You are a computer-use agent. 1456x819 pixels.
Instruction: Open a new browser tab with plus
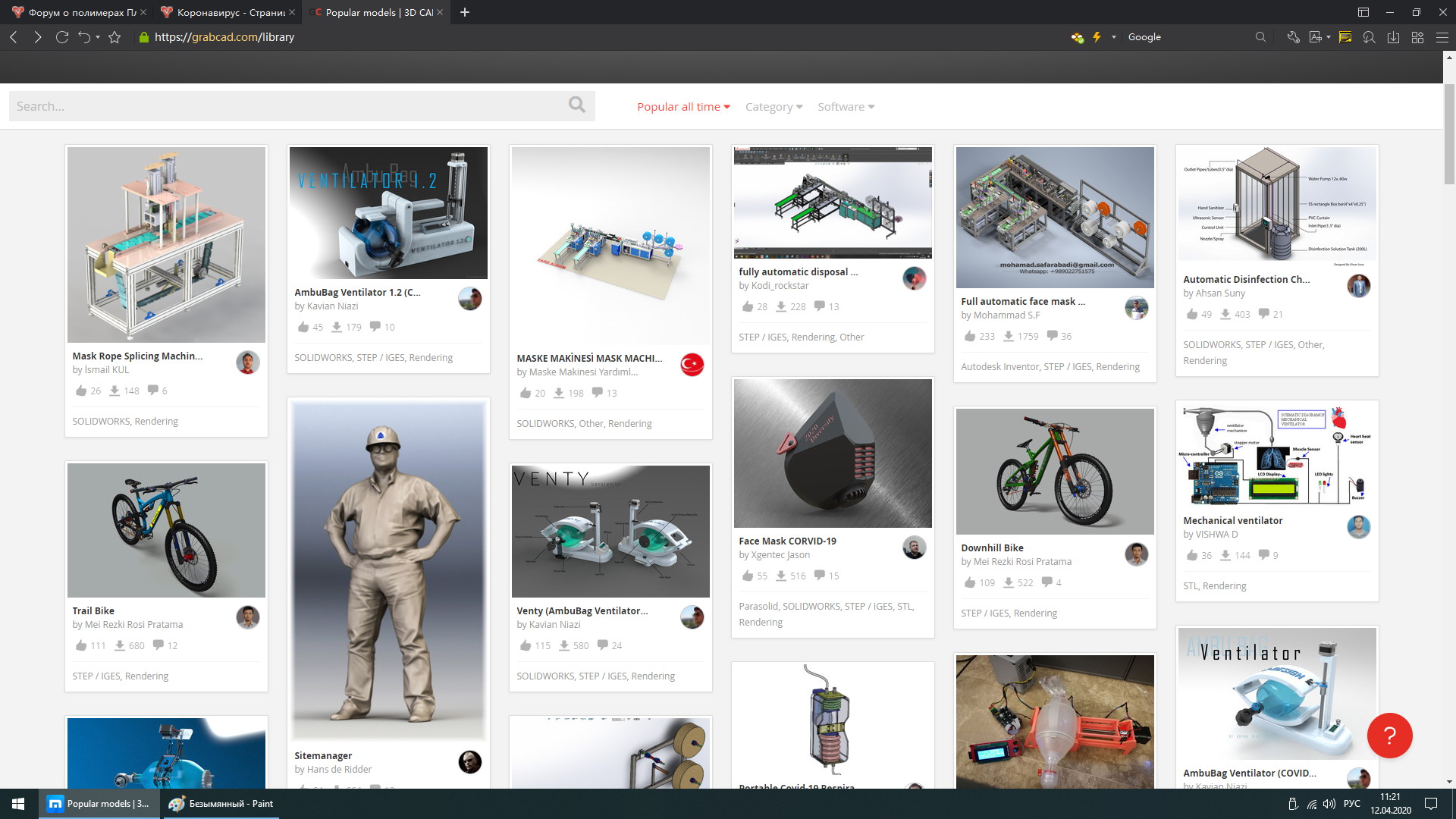[465, 12]
